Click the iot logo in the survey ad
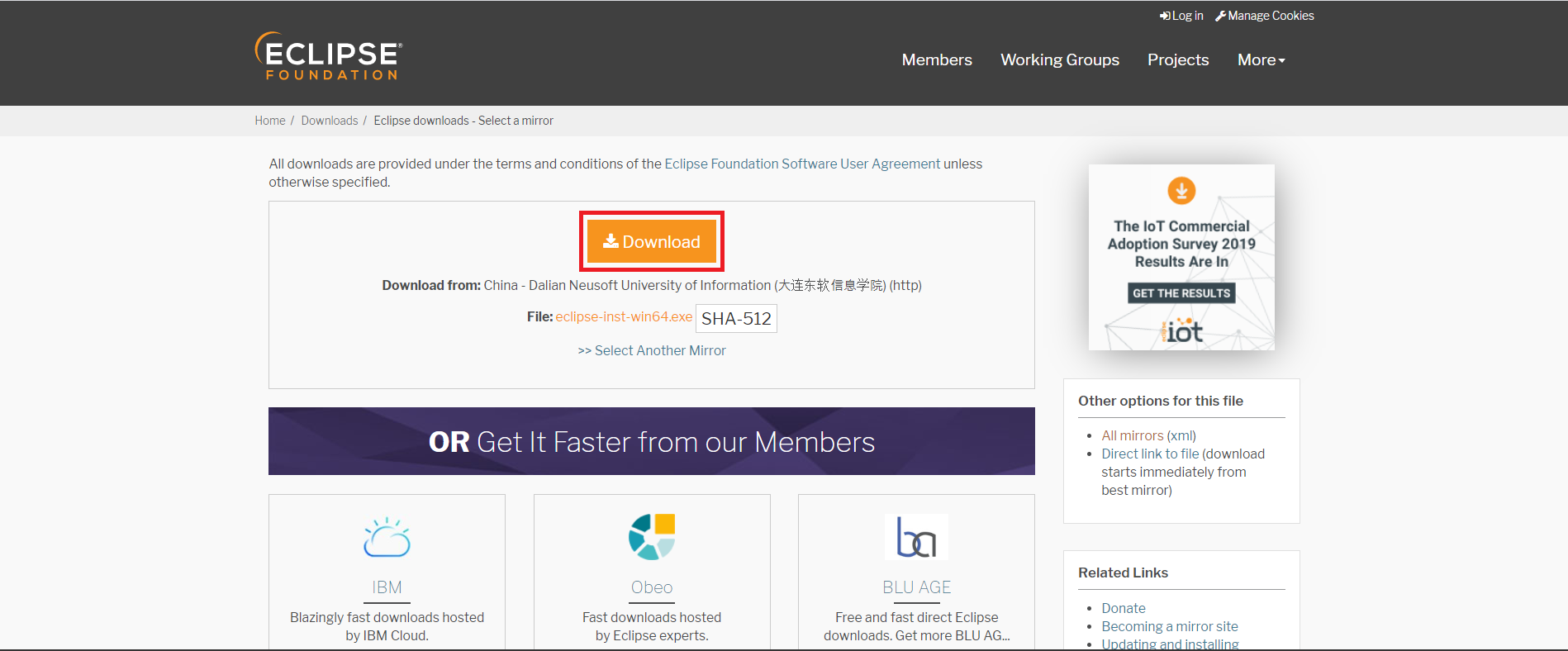Viewport: 1568px width, 651px height. 1181,330
